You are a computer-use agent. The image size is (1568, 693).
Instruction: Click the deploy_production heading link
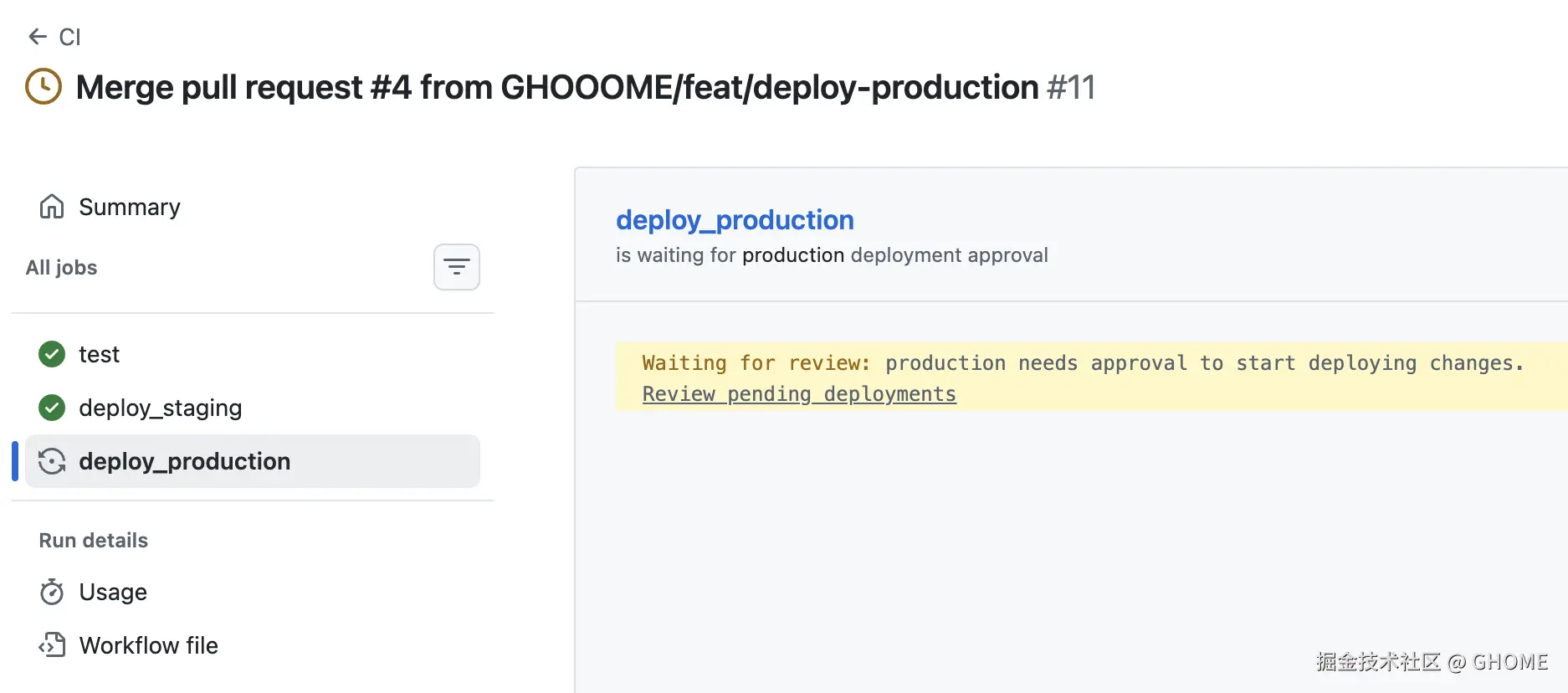click(x=735, y=220)
